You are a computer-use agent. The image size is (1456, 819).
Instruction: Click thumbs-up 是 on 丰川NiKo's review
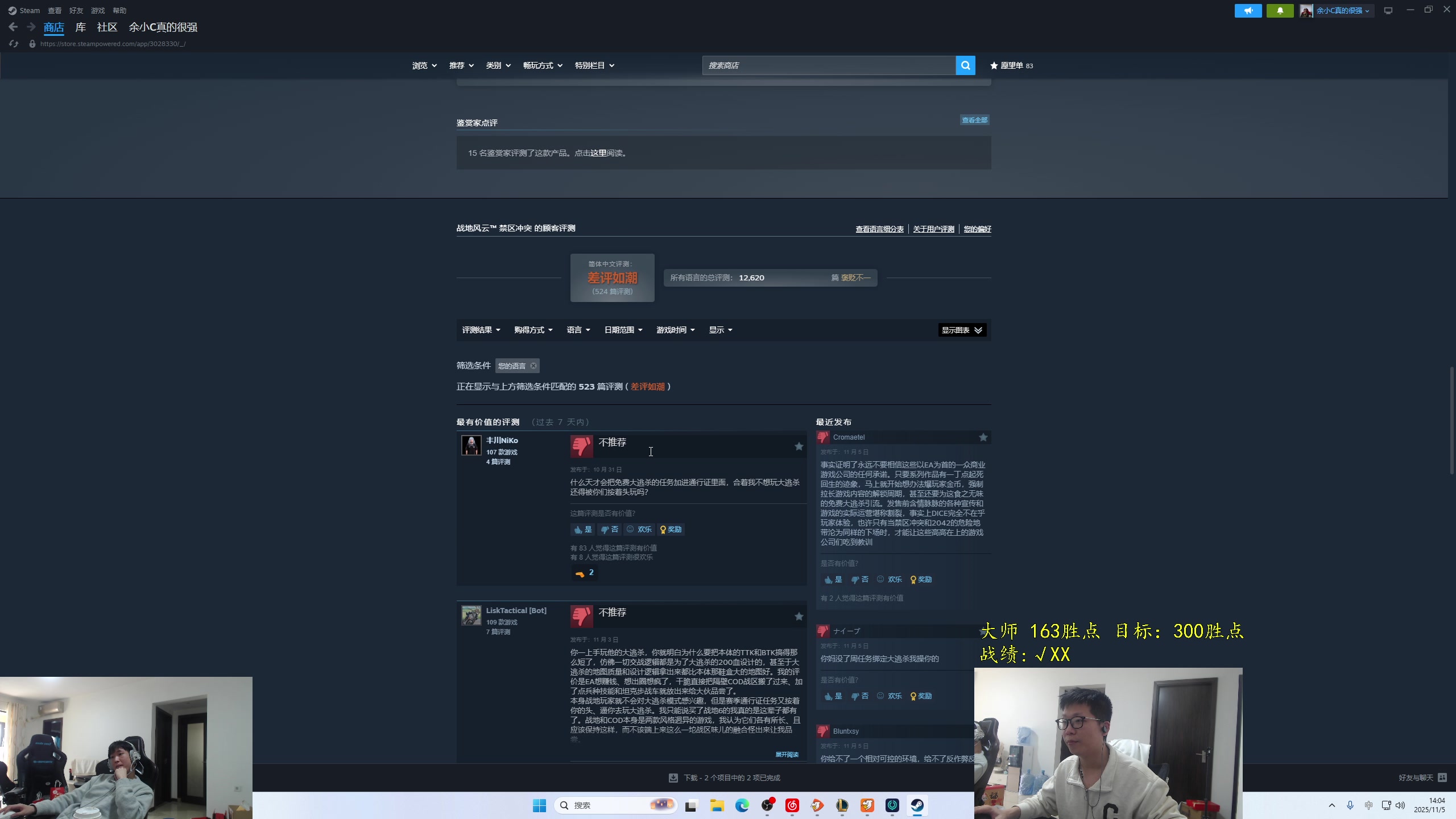tap(582, 530)
